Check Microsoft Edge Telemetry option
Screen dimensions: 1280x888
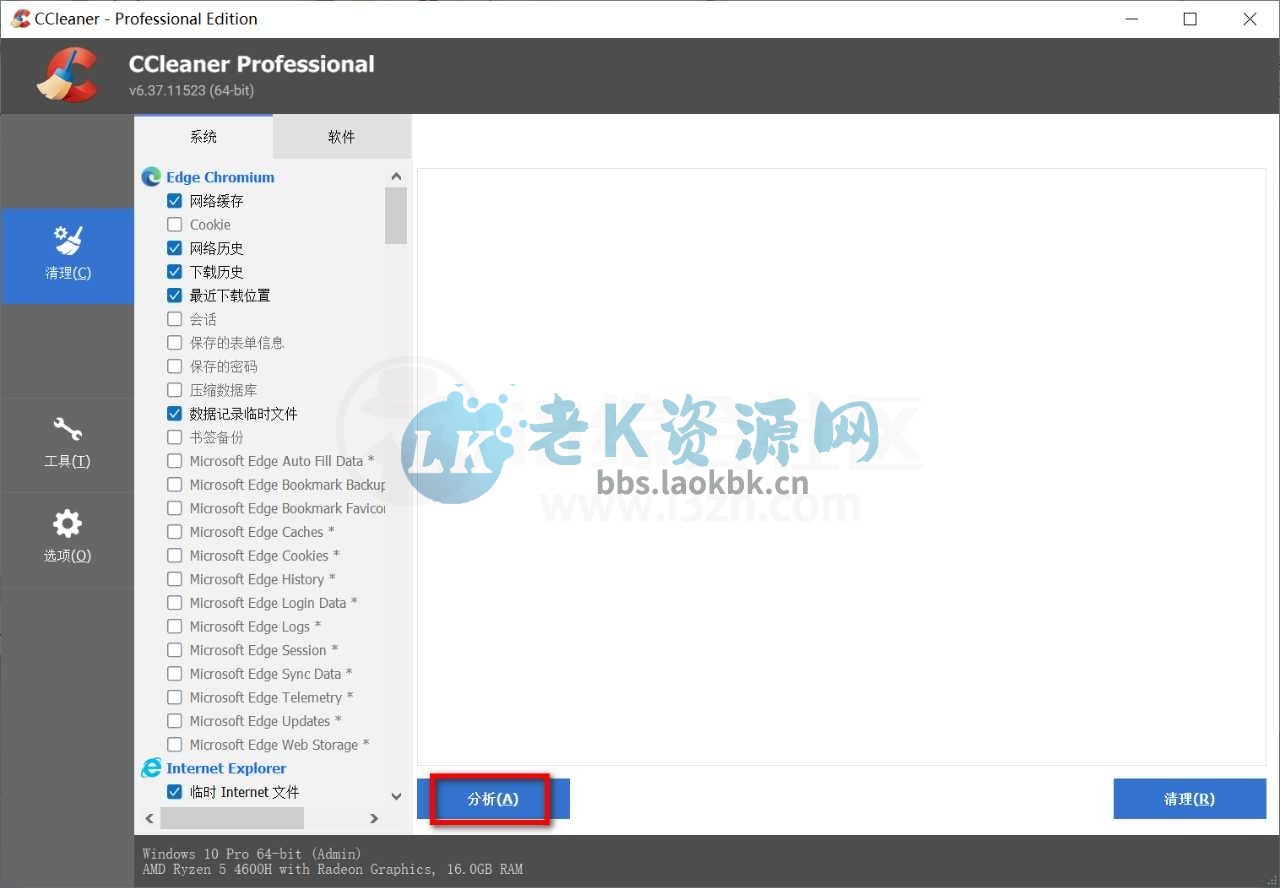pos(174,698)
